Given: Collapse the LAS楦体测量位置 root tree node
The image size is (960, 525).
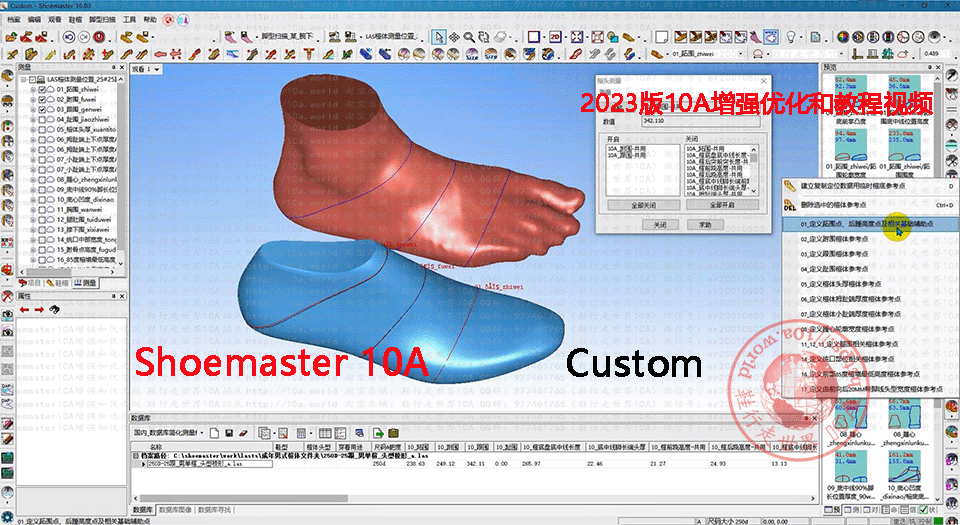Looking at the screenshot, I should tap(24, 79).
